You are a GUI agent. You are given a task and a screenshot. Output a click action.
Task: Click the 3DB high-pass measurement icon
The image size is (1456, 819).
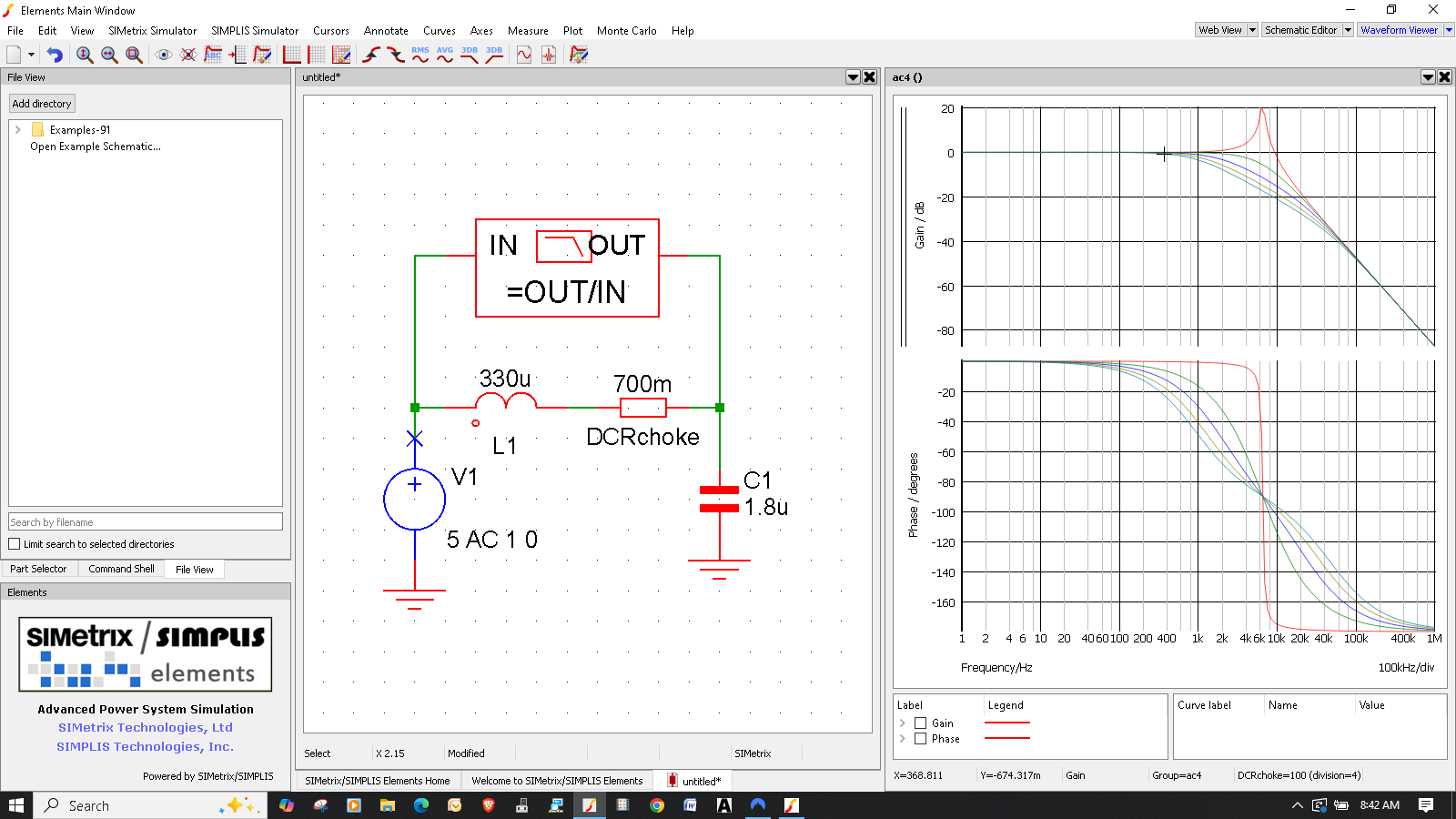coord(494,55)
